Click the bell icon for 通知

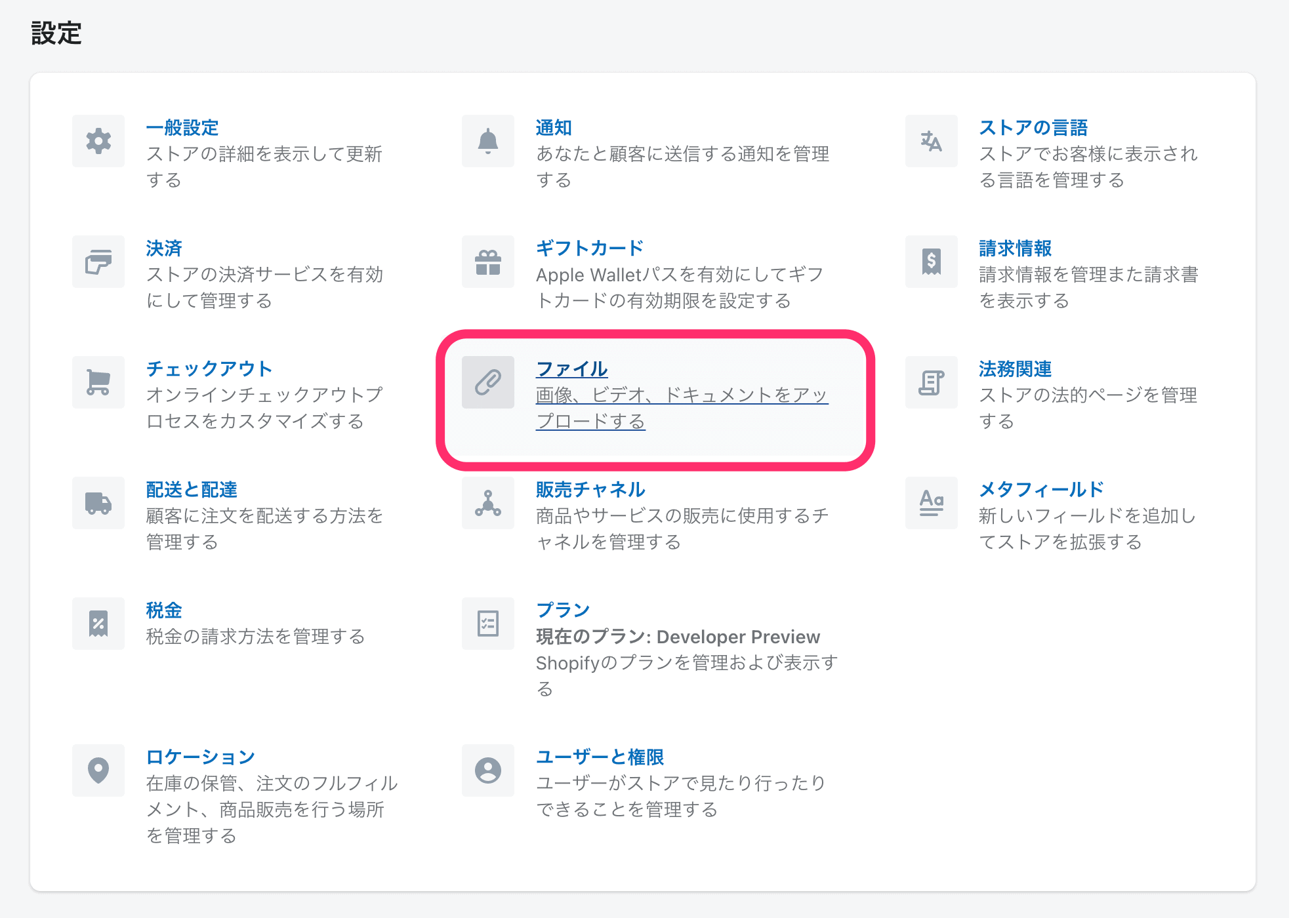coord(487,141)
